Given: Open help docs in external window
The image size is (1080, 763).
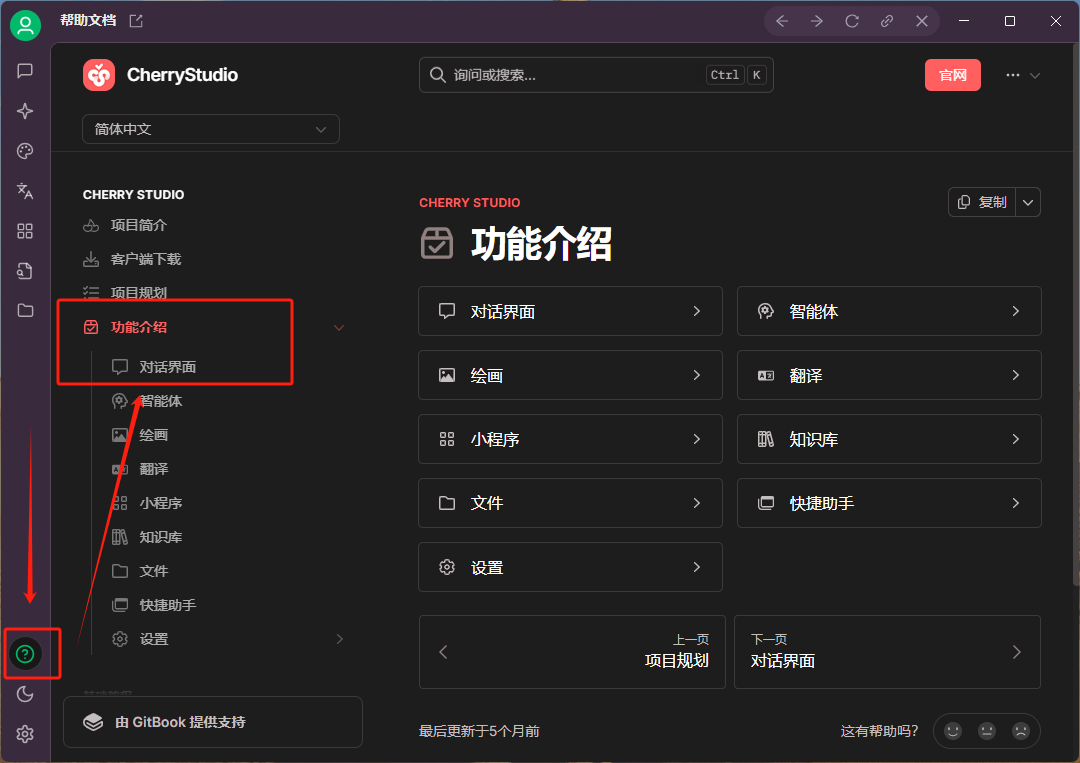Looking at the screenshot, I should point(136,21).
